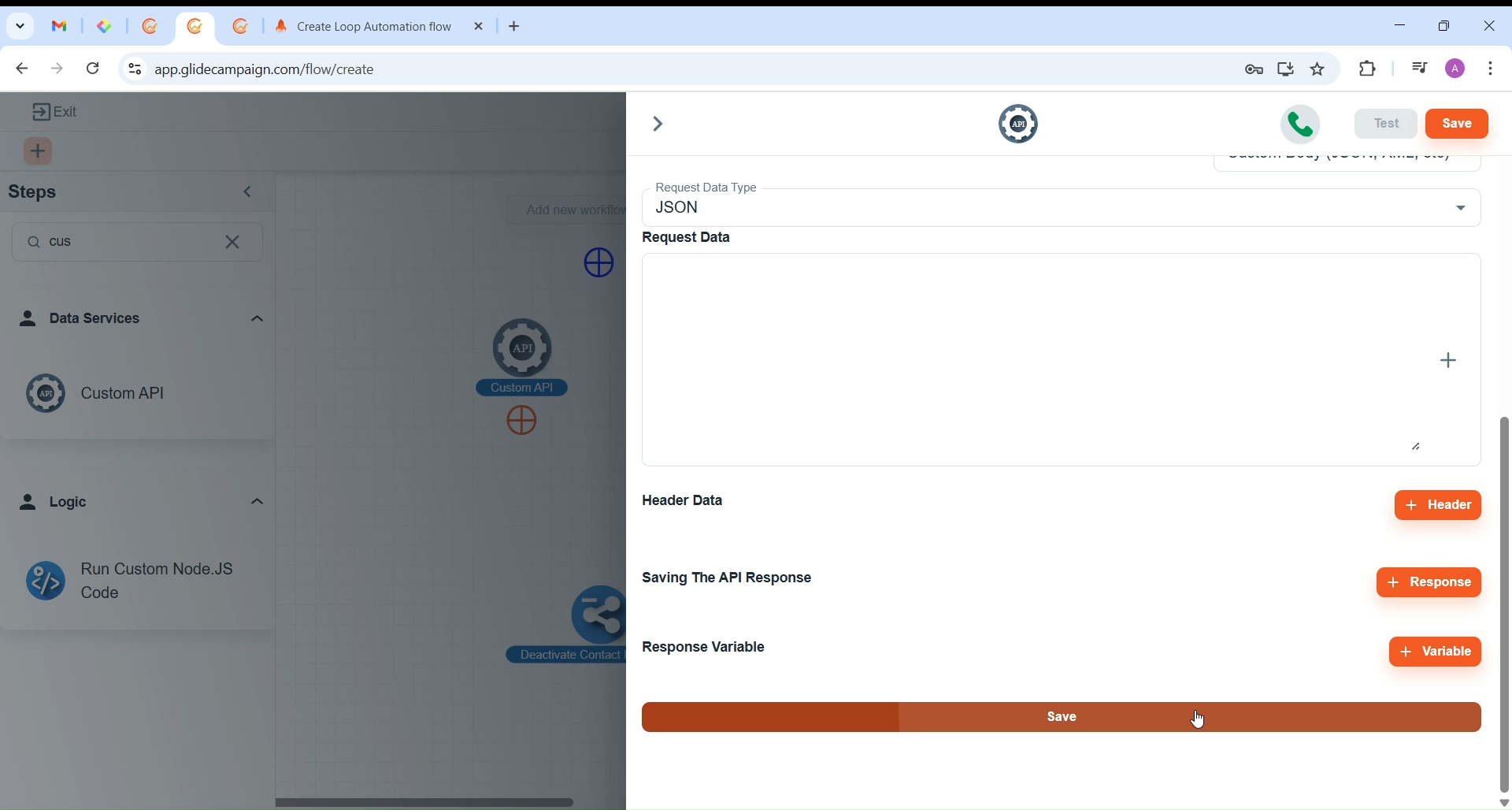Add a new step with the orange plus icon
The width and height of the screenshot is (1512, 810).
[39, 152]
